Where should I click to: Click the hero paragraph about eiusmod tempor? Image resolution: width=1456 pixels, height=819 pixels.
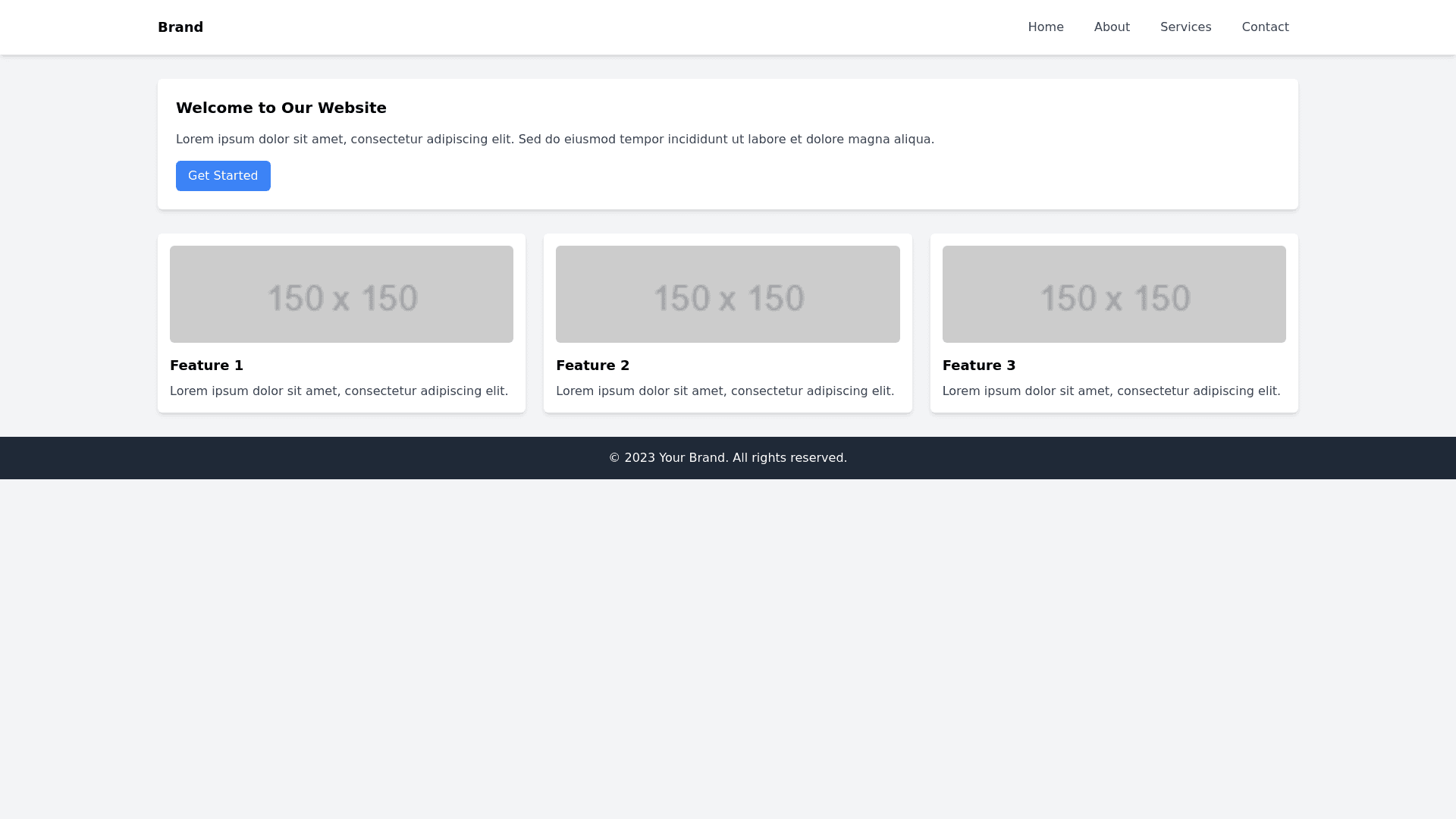[554, 140]
